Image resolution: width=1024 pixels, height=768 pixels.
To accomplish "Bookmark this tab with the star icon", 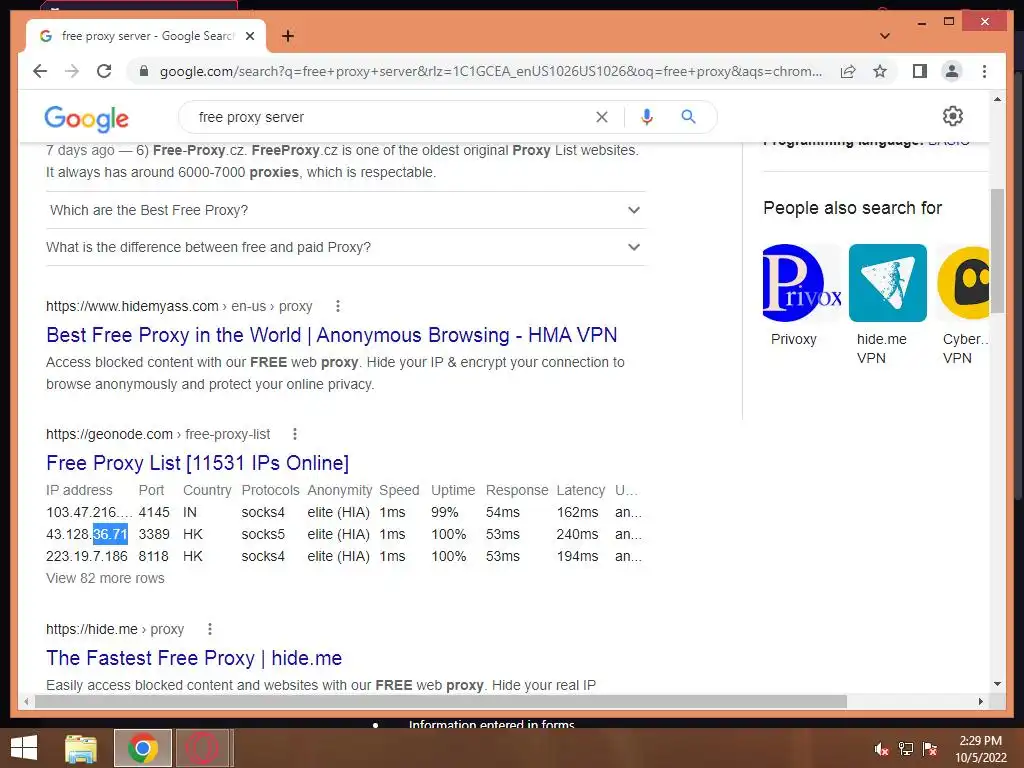I will [x=880, y=71].
